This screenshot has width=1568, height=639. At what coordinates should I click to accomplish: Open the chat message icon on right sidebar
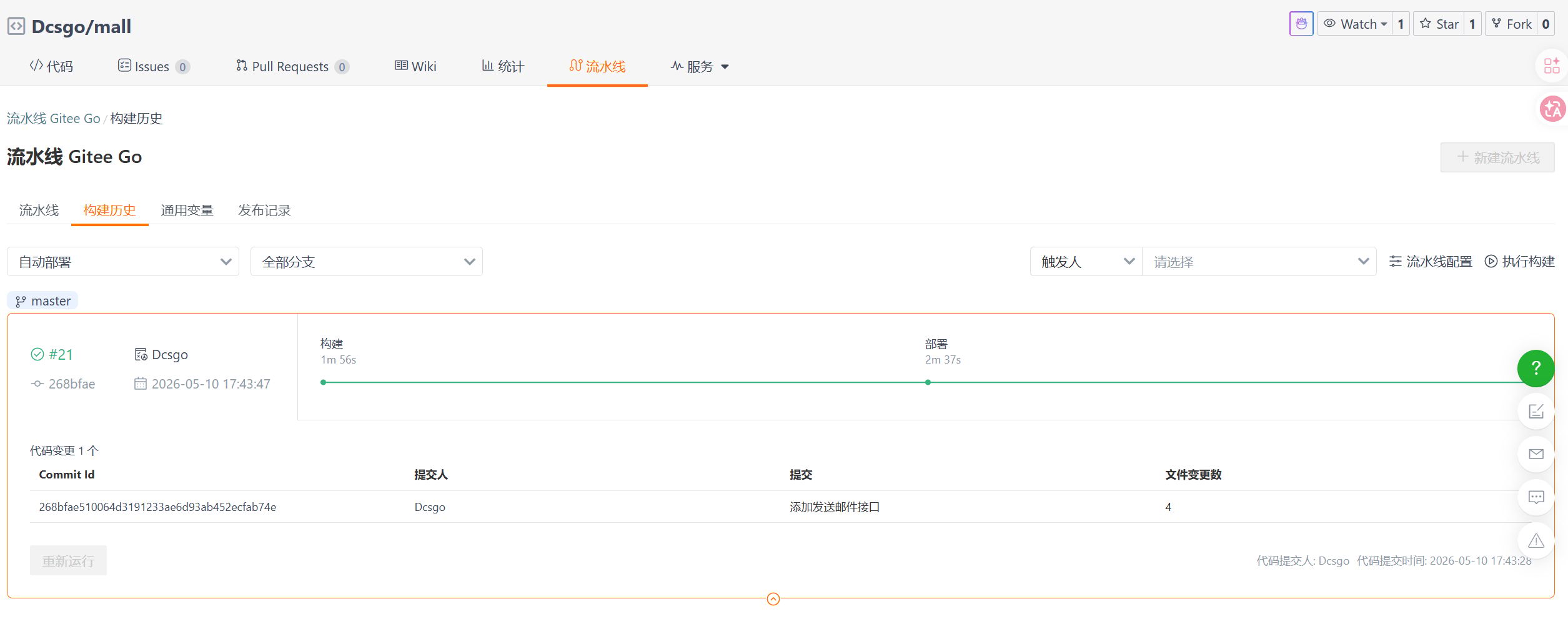[1536, 497]
